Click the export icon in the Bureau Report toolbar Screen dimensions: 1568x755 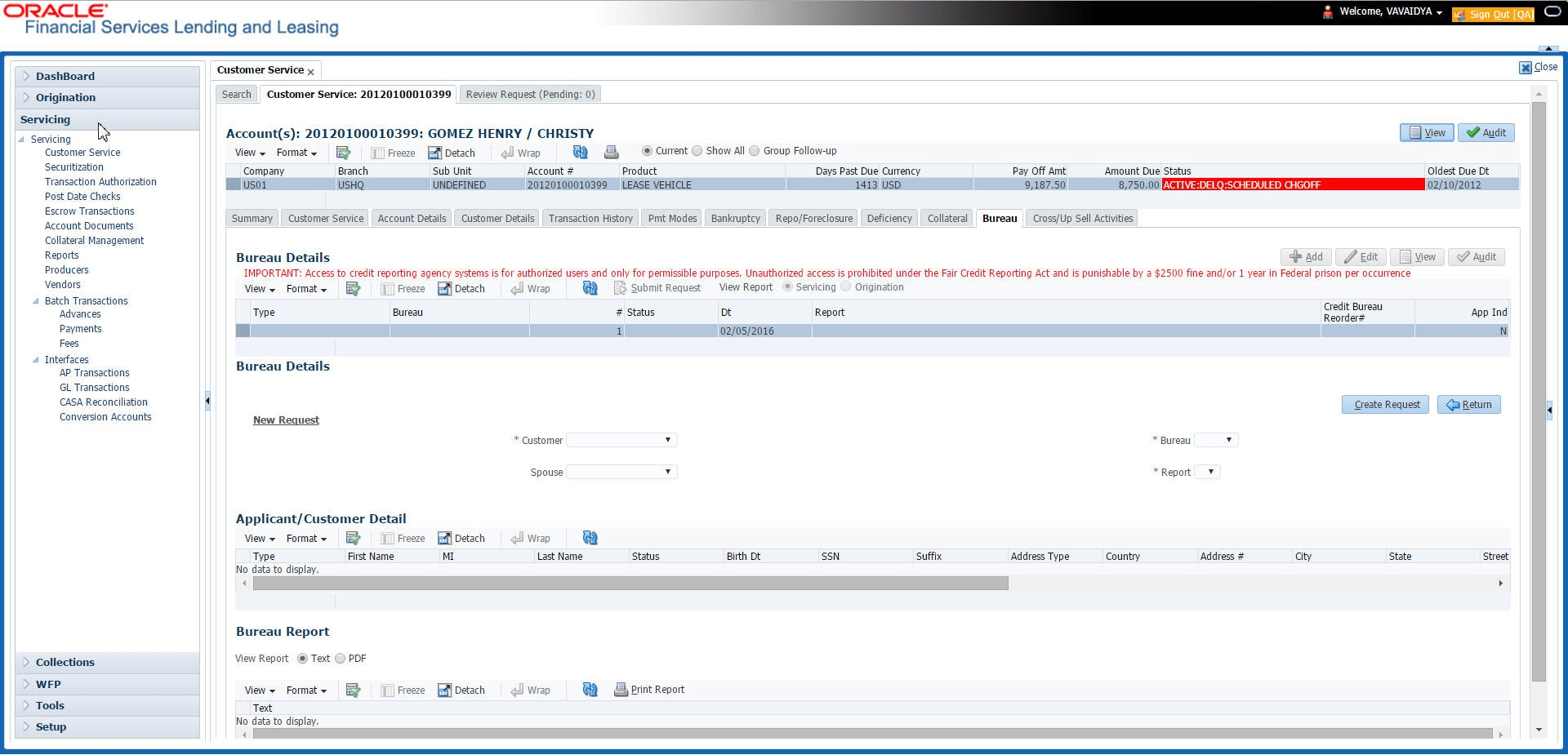(353, 690)
